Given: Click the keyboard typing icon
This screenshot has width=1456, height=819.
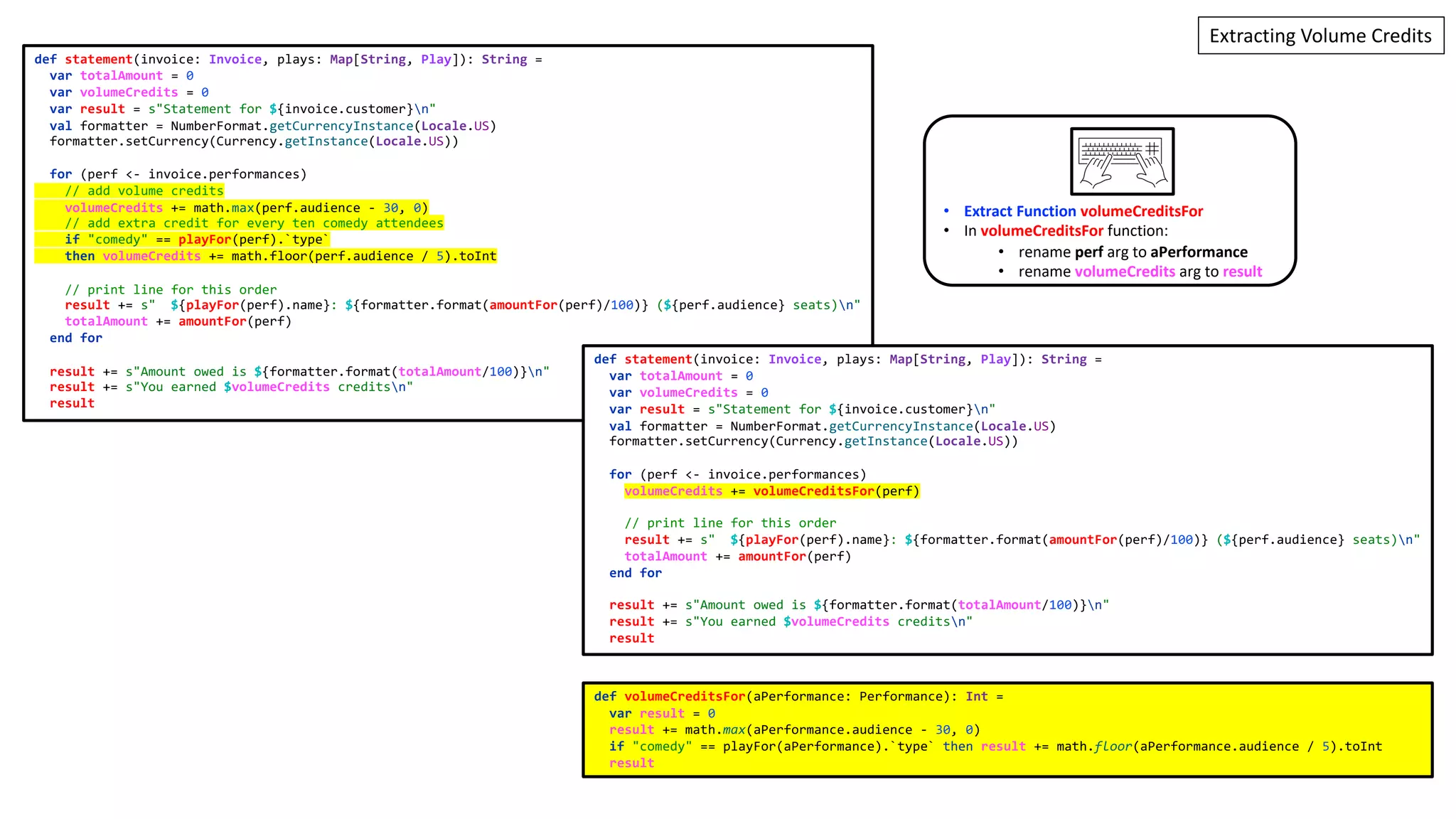Looking at the screenshot, I should (1122, 161).
